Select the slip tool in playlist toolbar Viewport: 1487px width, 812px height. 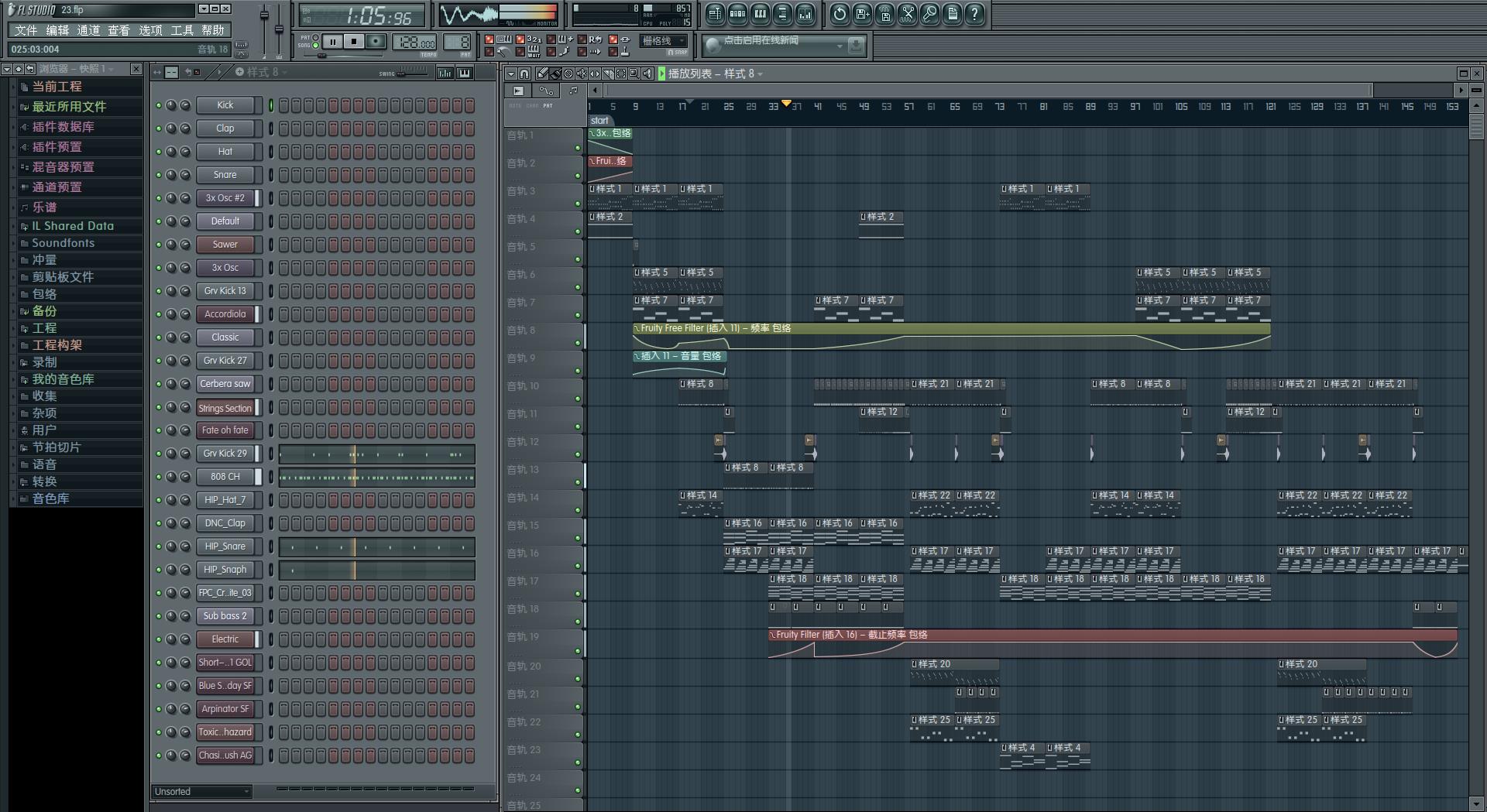point(595,74)
